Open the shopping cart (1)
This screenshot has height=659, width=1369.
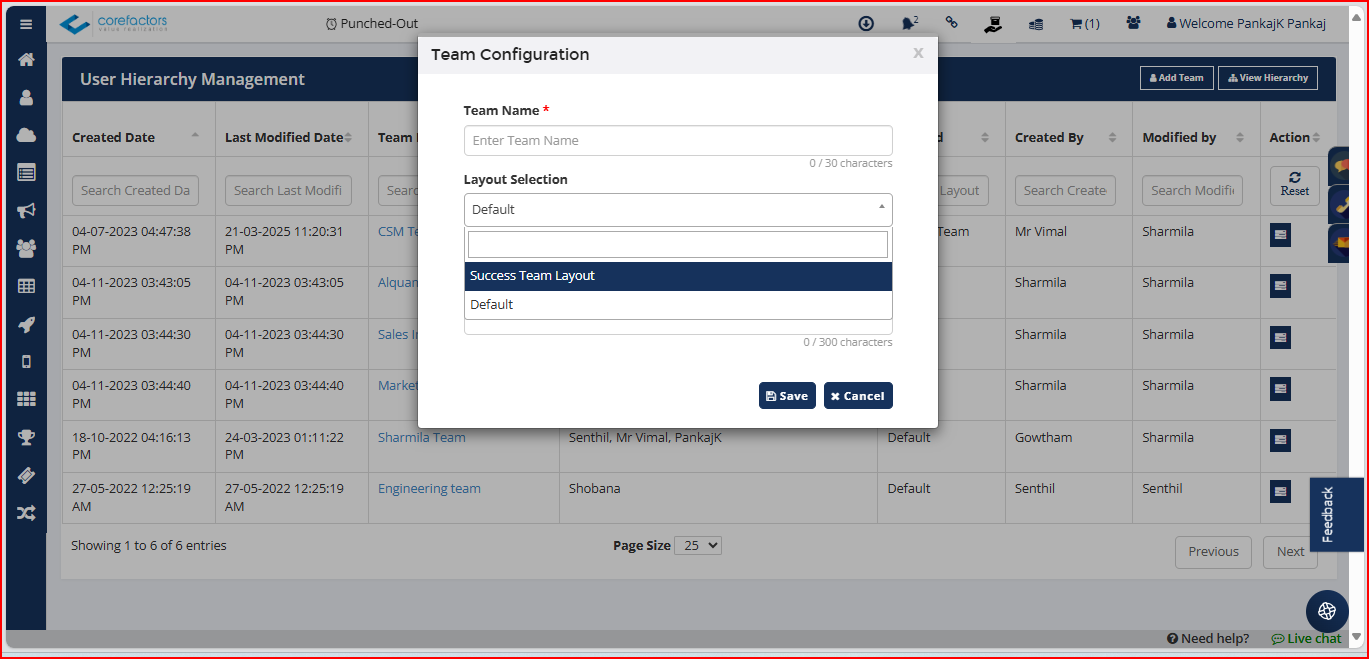[1084, 24]
